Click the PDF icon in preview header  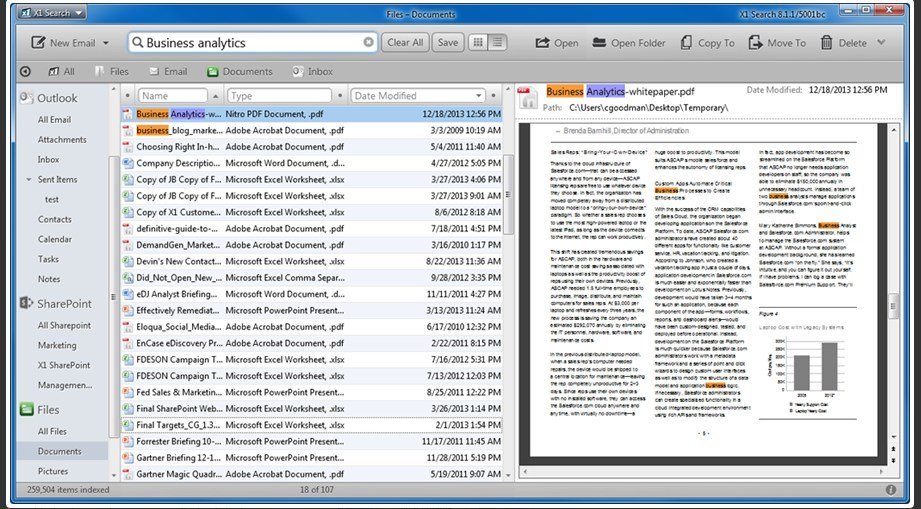(x=526, y=97)
